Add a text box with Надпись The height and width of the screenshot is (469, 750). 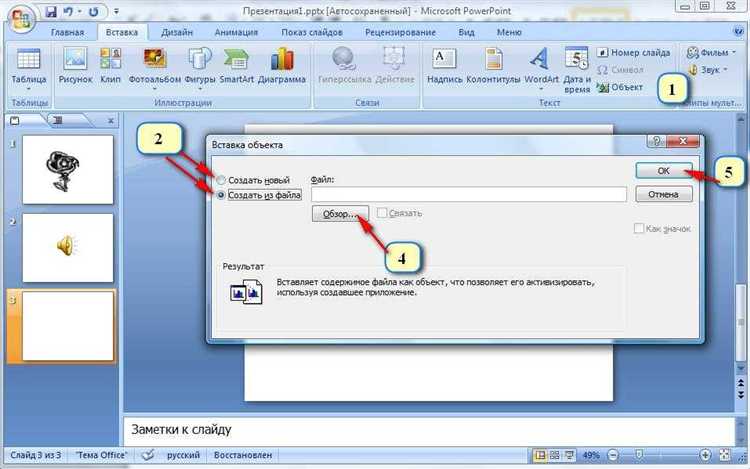point(444,67)
